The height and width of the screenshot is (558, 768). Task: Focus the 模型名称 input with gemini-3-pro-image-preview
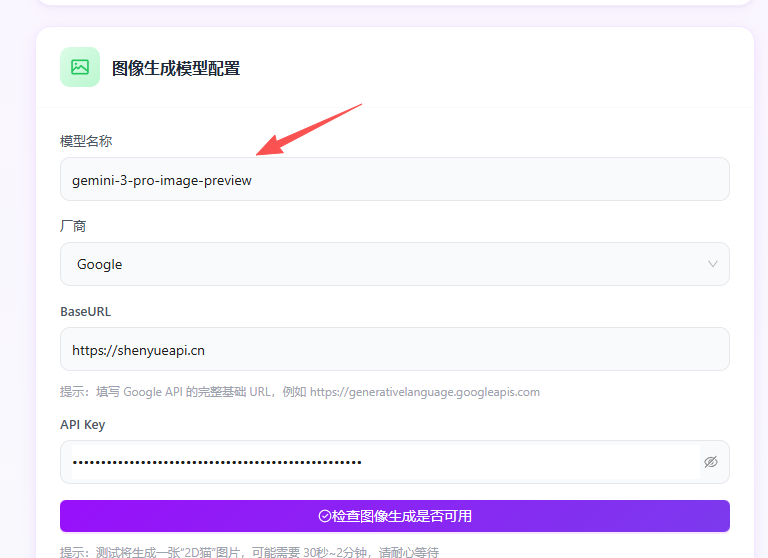tap(394, 180)
